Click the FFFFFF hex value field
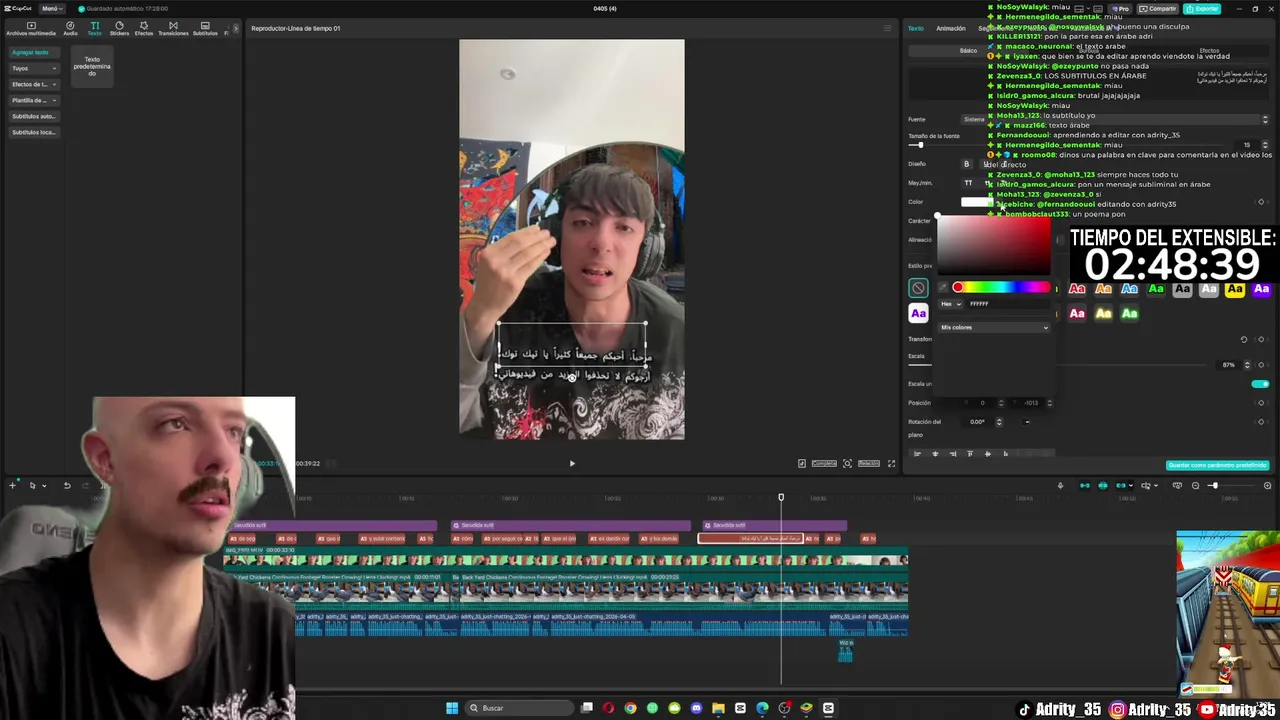This screenshot has height=720, width=1280. pos(1007,304)
